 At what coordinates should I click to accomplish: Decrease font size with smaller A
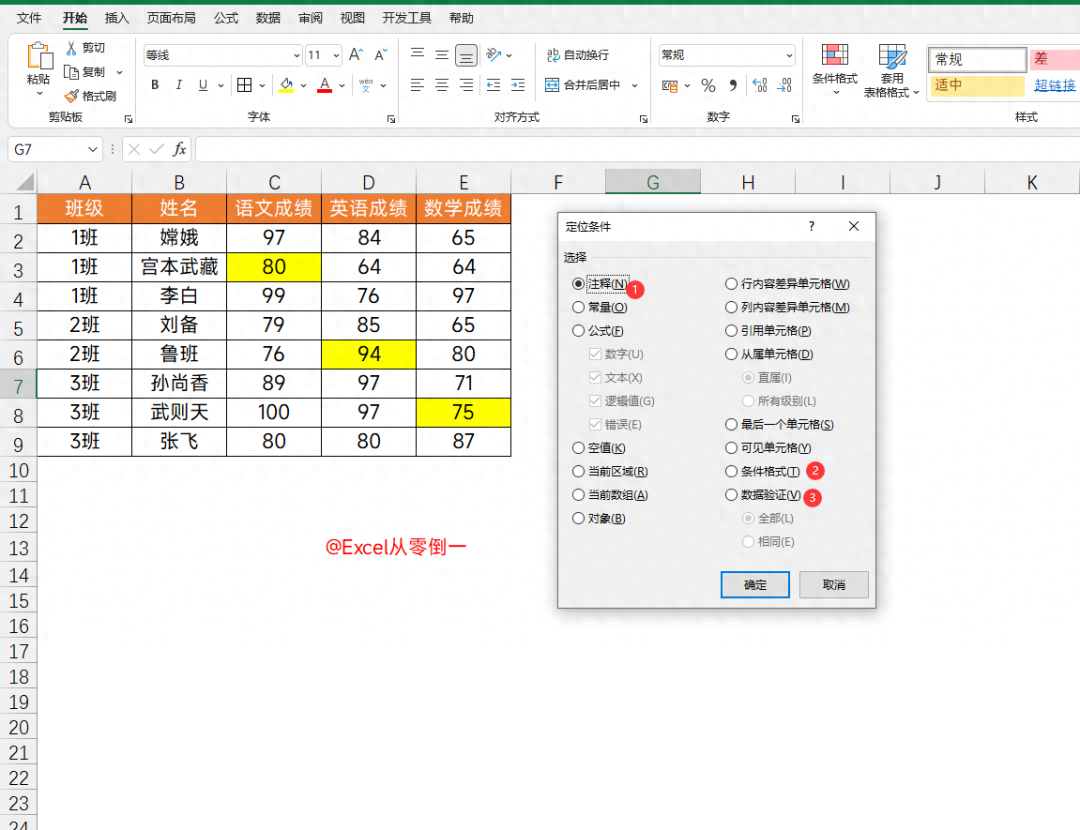click(380, 54)
